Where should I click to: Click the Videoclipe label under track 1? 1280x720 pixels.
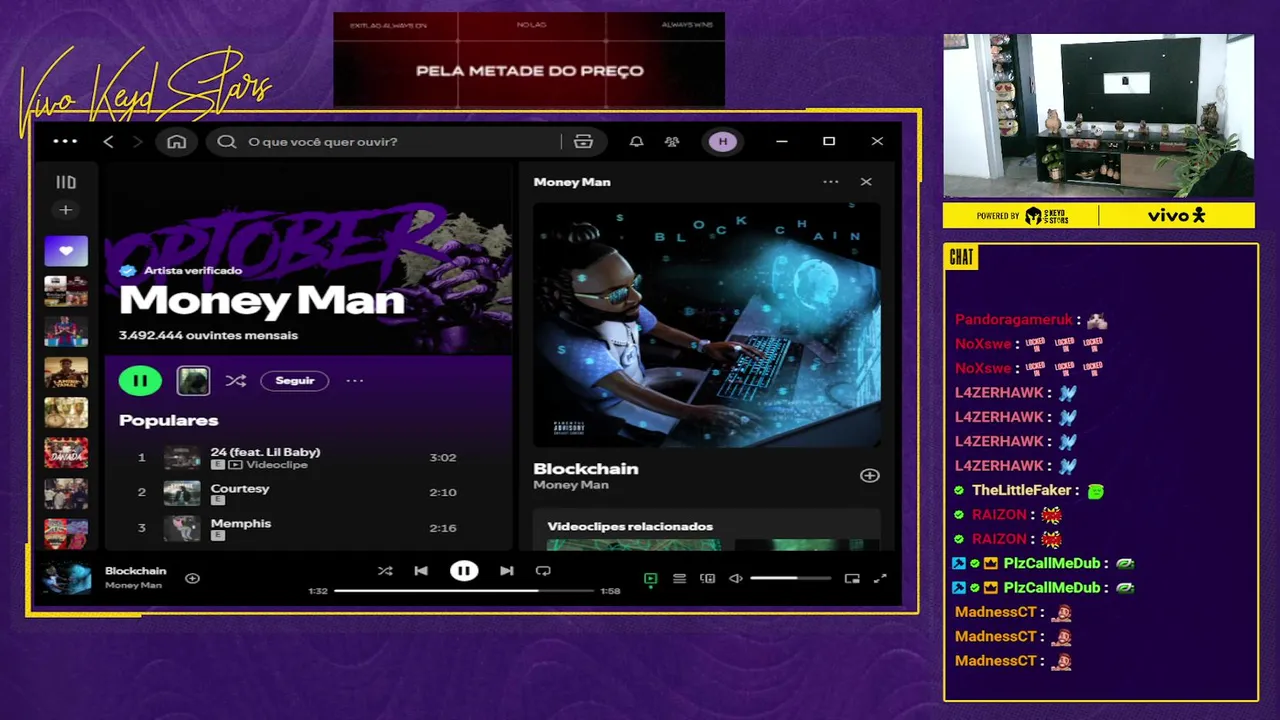[x=277, y=465]
